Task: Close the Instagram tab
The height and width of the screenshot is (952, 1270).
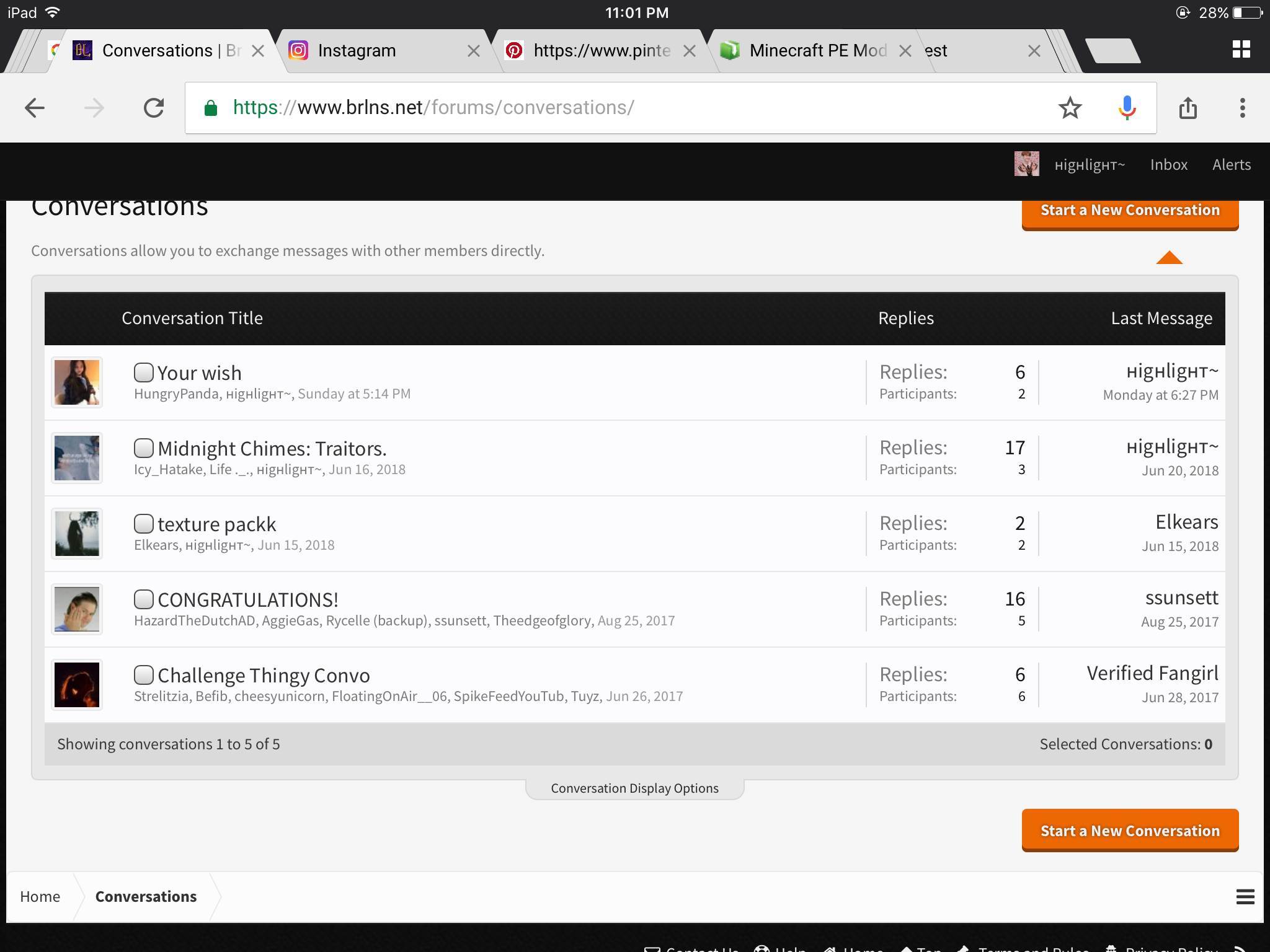Action: pos(473,51)
